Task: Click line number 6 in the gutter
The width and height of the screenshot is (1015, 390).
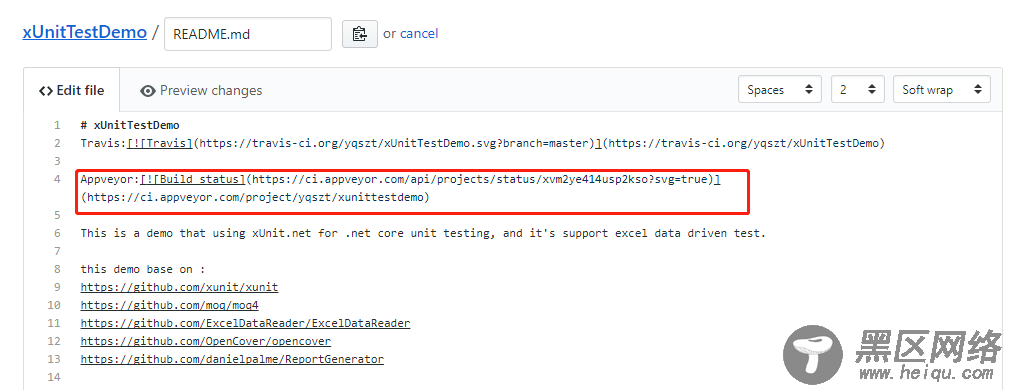Action: click(57, 233)
